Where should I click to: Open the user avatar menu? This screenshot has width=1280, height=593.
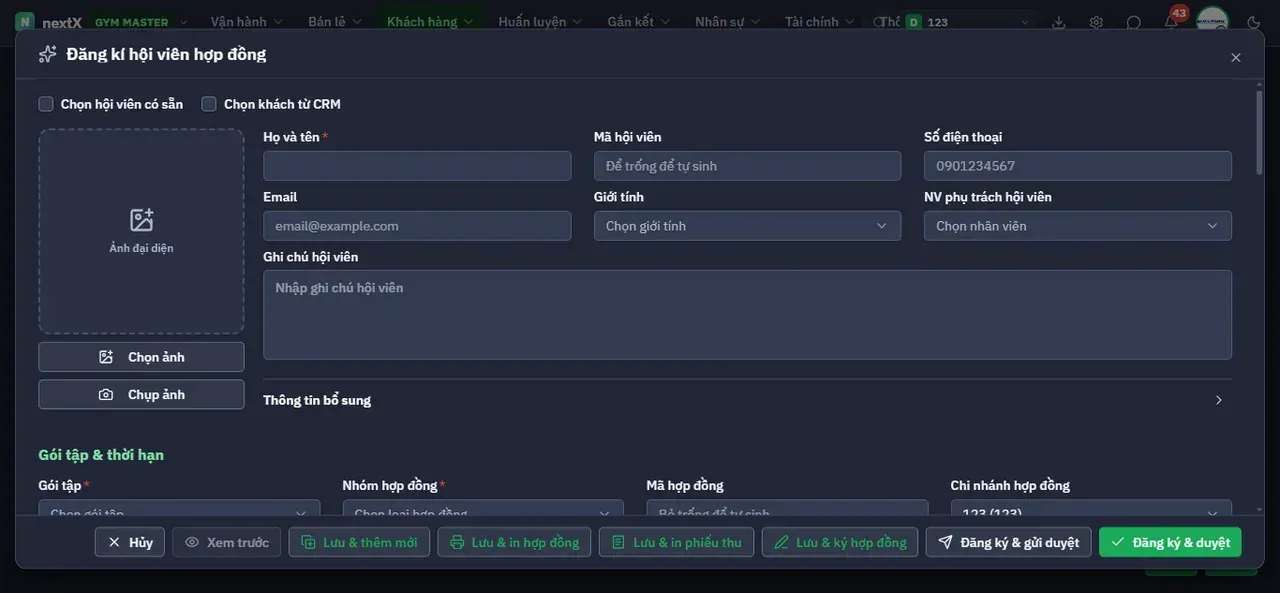[1212, 21]
